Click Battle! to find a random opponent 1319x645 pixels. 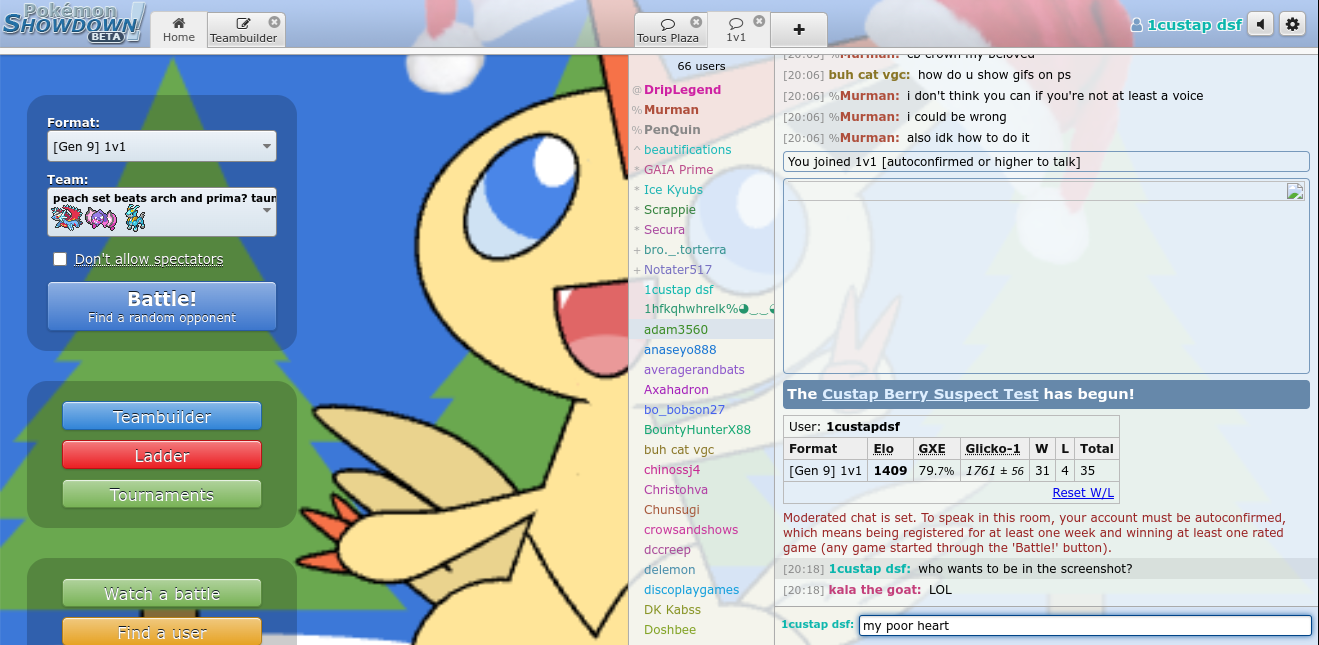pos(162,306)
